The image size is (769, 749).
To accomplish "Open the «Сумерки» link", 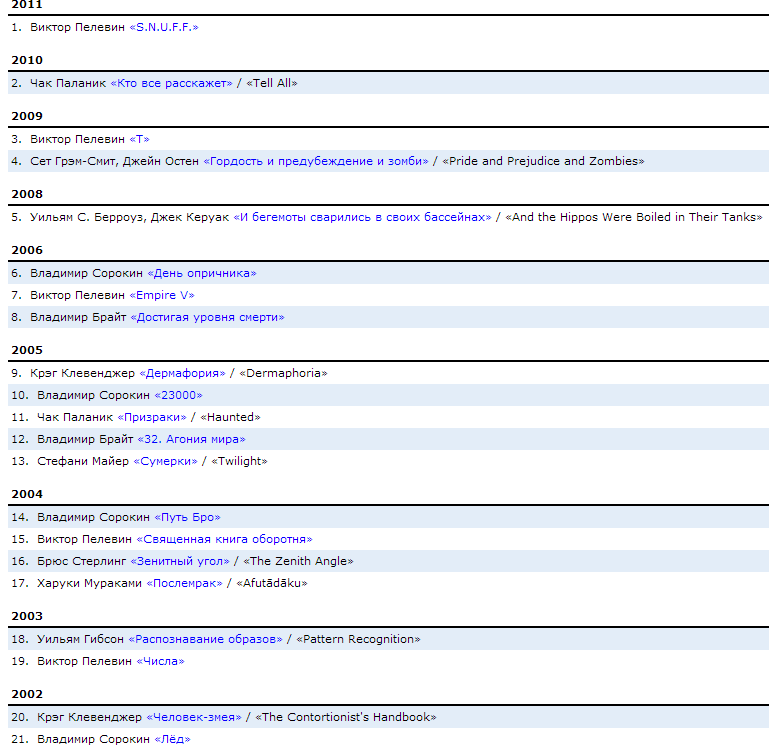I will click(165, 462).
